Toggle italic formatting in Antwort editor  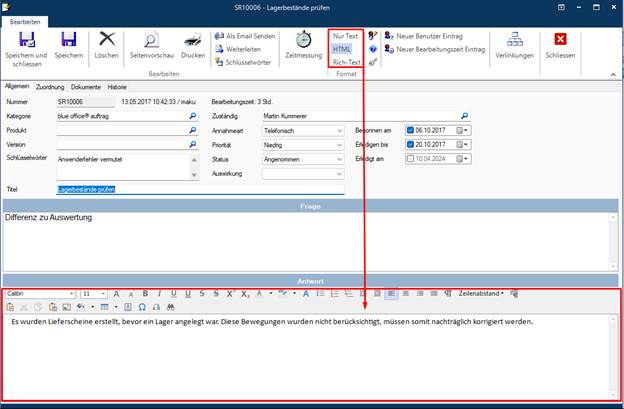point(159,294)
